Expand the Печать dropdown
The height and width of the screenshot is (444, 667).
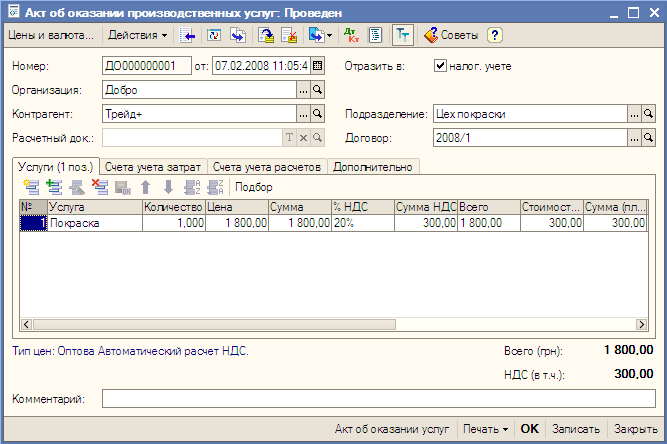(485, 428)
